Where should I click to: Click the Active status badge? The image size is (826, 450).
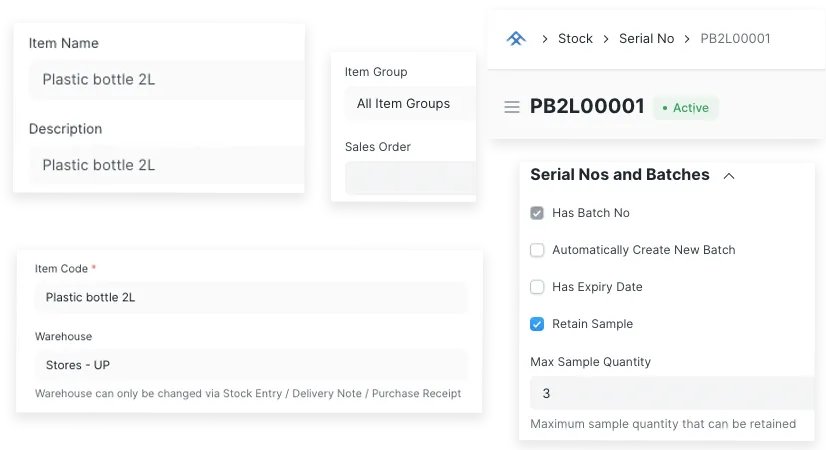pyautogui.click(x=685, y=108)
